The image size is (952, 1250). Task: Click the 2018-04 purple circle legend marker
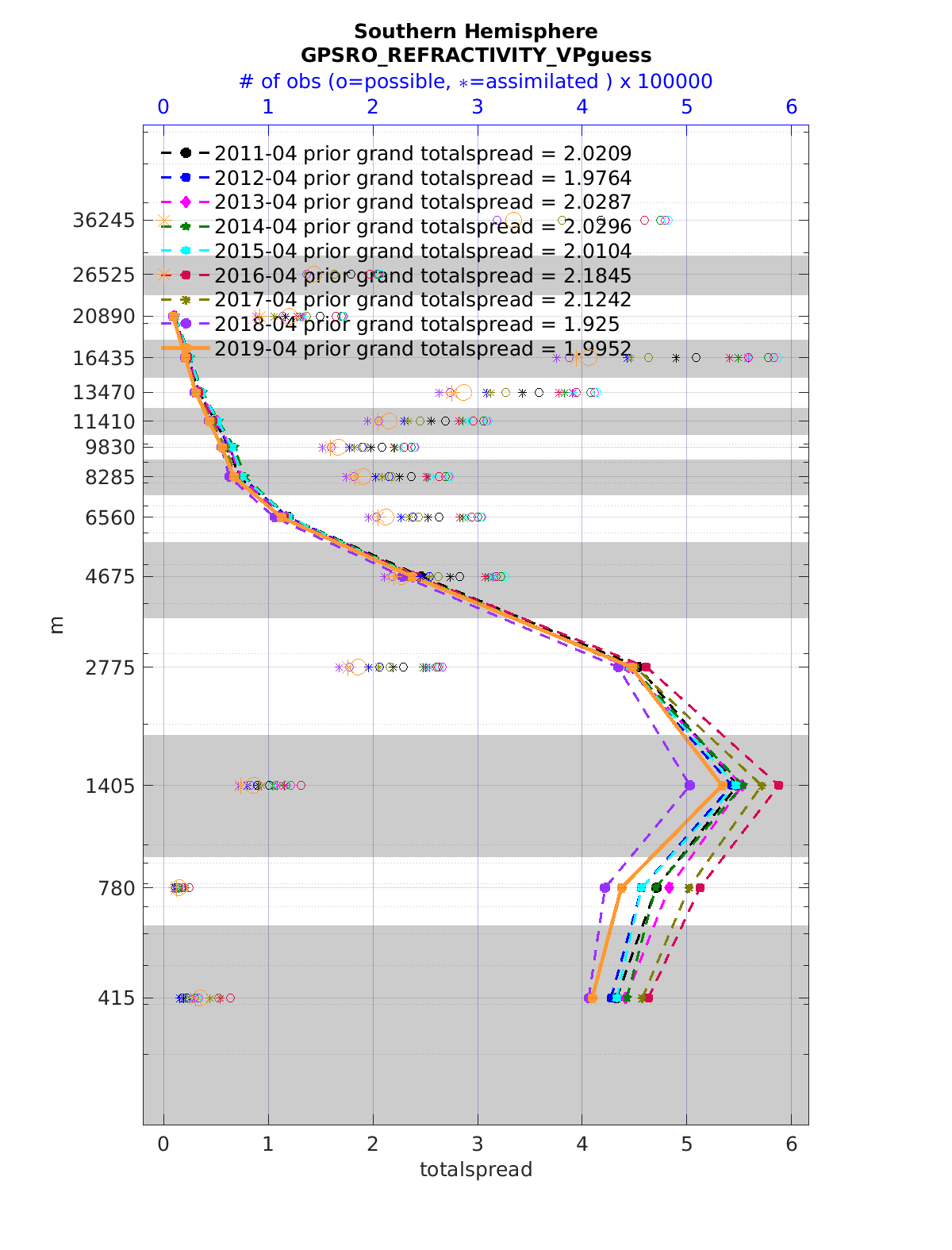click(186, 324)
